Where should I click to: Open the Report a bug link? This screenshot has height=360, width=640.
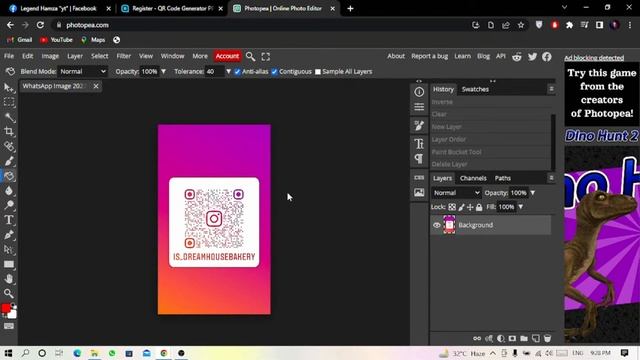tap(429, 56)
